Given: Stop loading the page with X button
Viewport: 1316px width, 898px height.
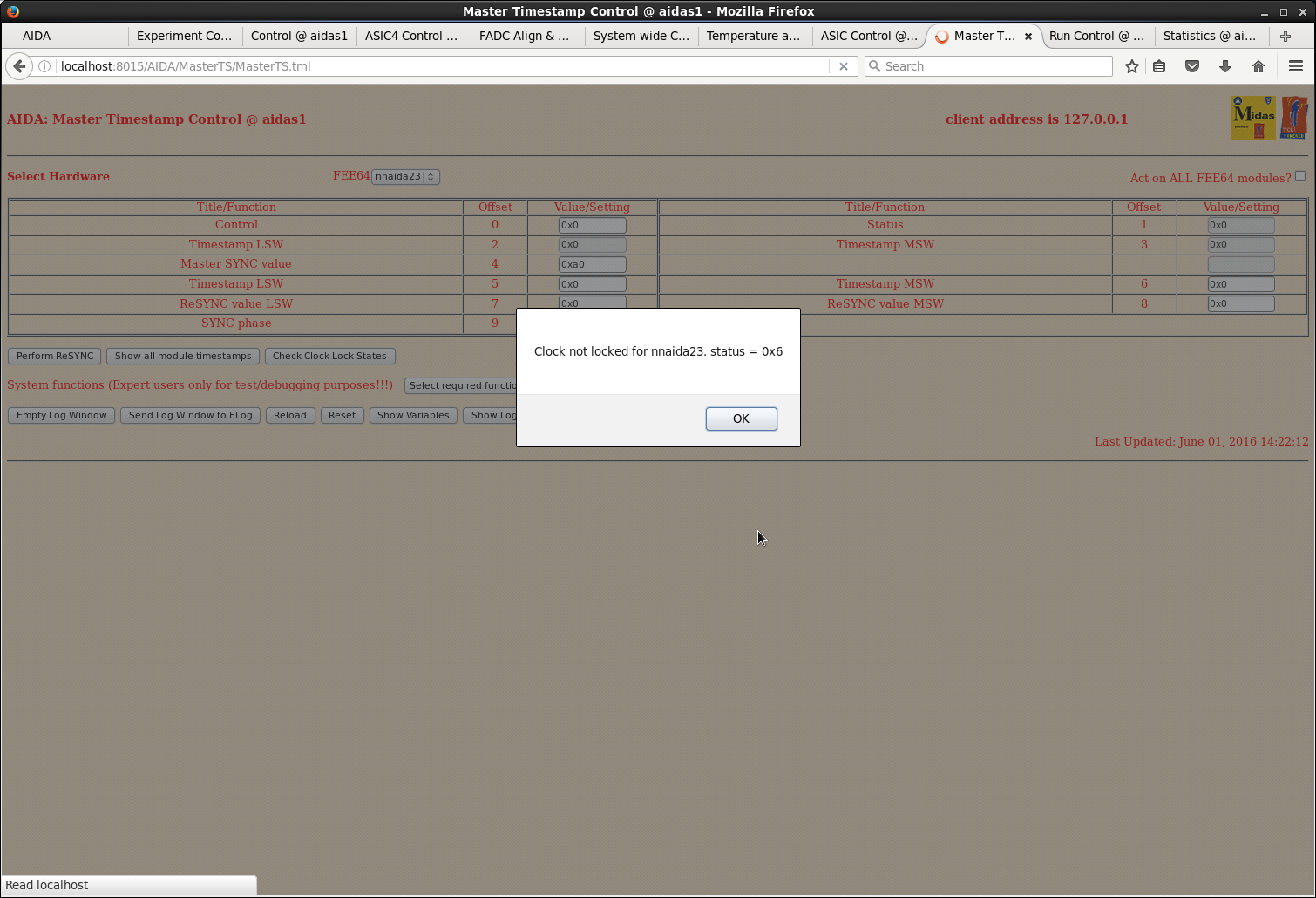Looking at the screenshot, I should click(x=843, y=66).
